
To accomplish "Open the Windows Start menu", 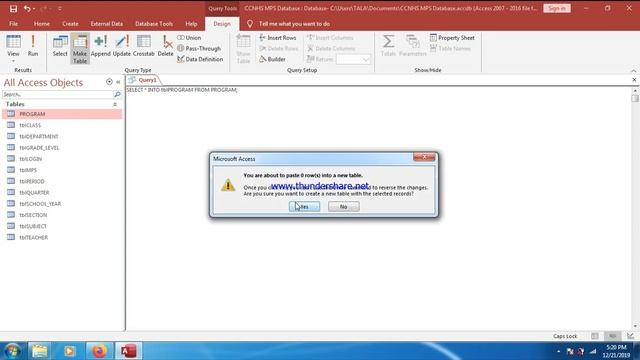I will coord(12,351).
